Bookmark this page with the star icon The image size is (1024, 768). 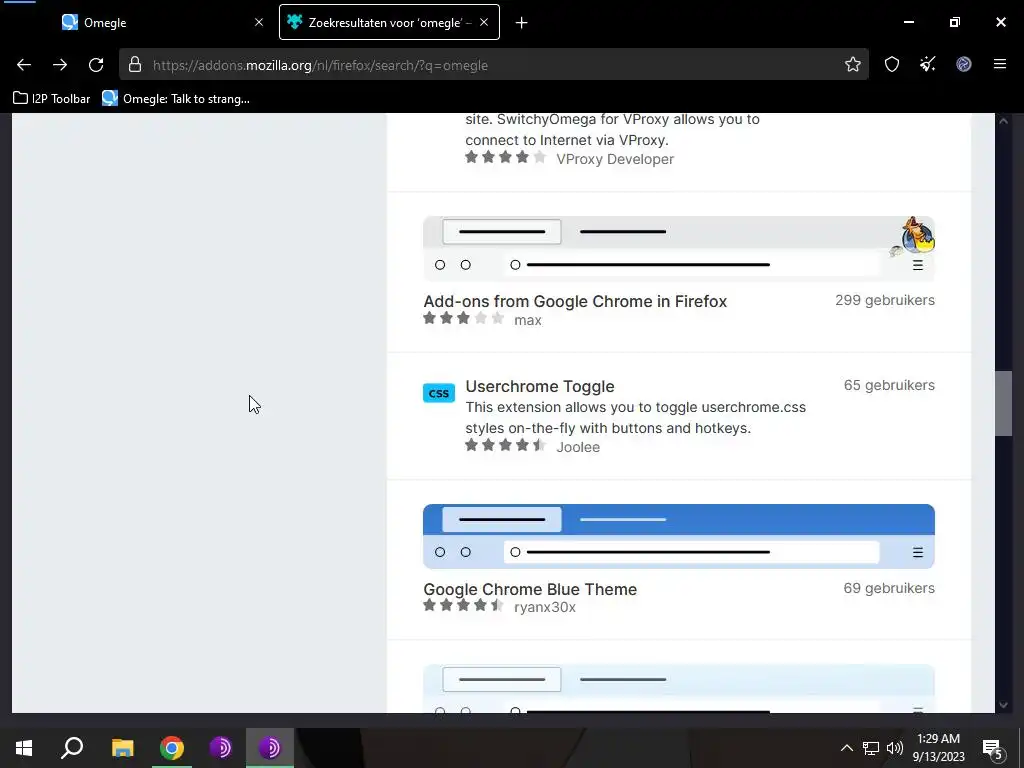[852, 64]
